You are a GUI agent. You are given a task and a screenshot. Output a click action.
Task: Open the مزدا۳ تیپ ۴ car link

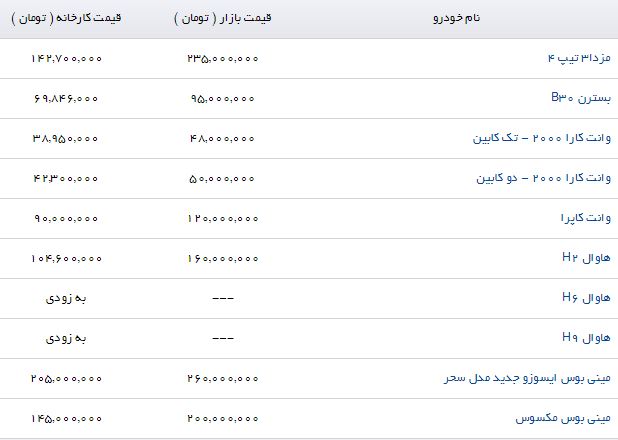point(579,58)
